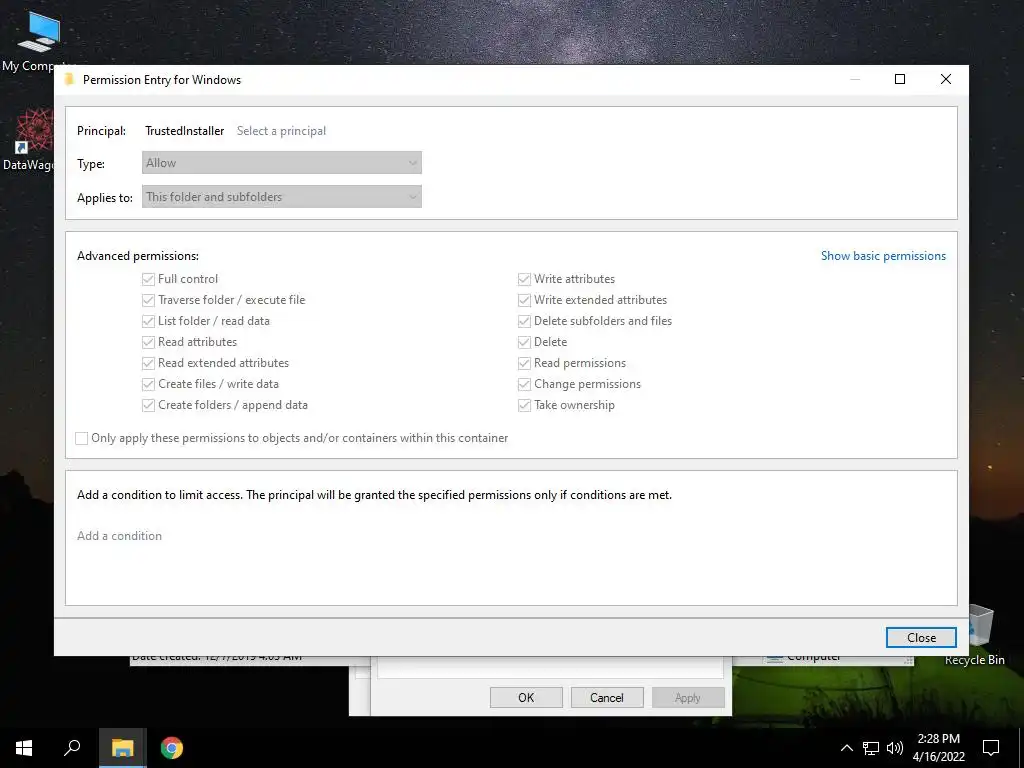Click folder icon in Permission Entry title
This screenshot has height=768, width=1024.
click(x=69, y=80)
